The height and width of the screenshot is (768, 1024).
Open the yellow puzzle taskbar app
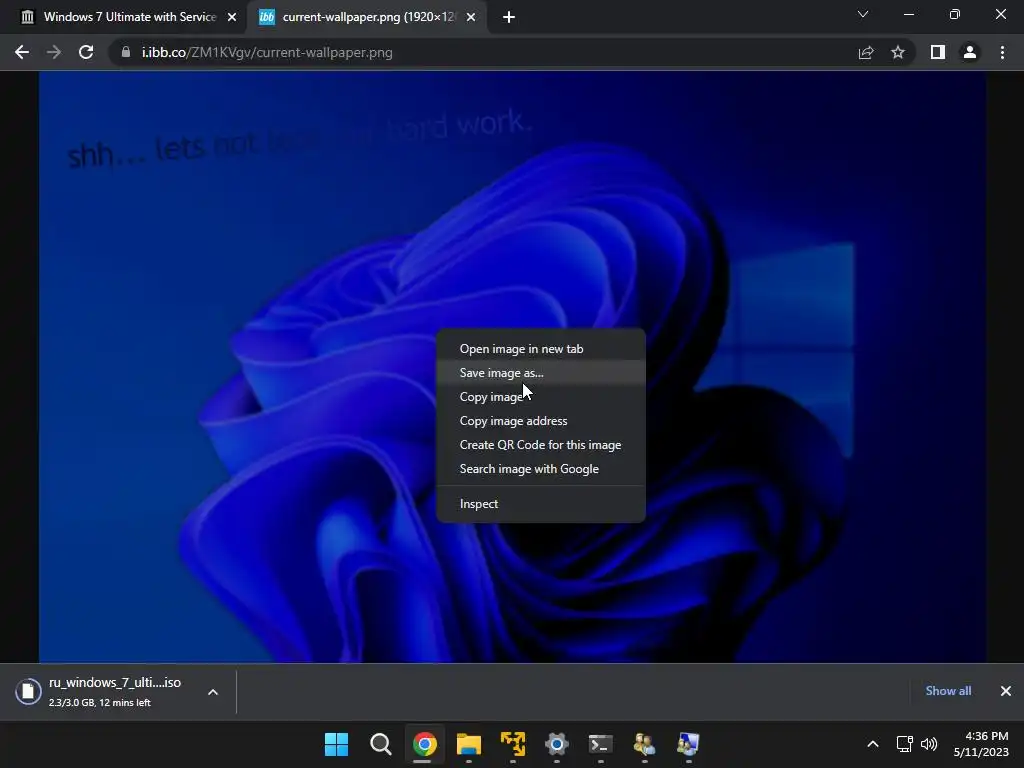point(513,744)
